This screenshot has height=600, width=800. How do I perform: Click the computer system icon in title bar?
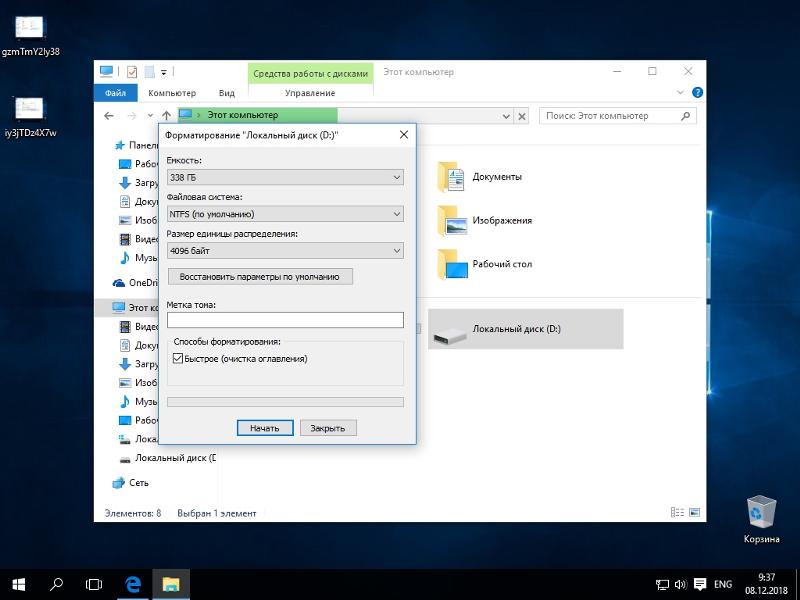point(107,71)
